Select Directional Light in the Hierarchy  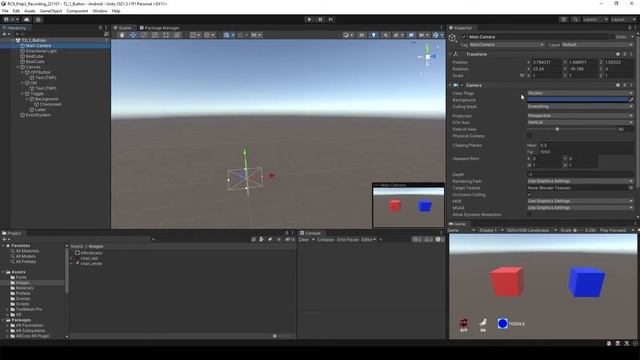[41, 51]
